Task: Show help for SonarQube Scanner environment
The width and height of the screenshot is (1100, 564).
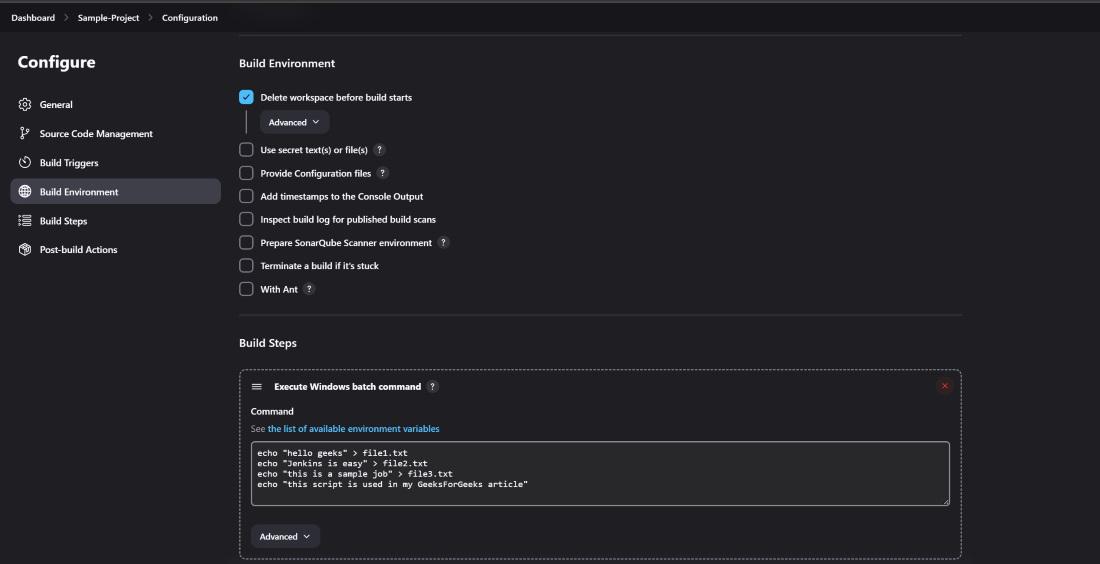Action: pyautogui.click(x=443, y=243)
